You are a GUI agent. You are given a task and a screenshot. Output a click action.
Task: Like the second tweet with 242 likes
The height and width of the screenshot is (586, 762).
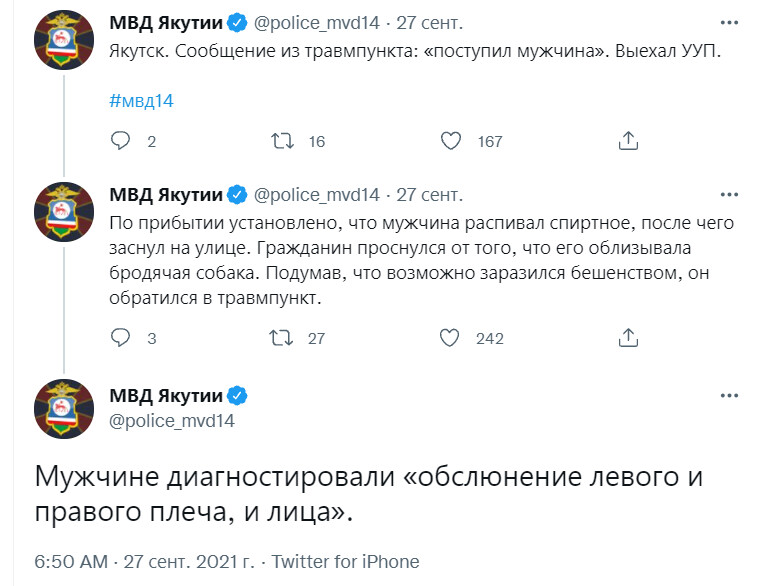coord(450,338)
